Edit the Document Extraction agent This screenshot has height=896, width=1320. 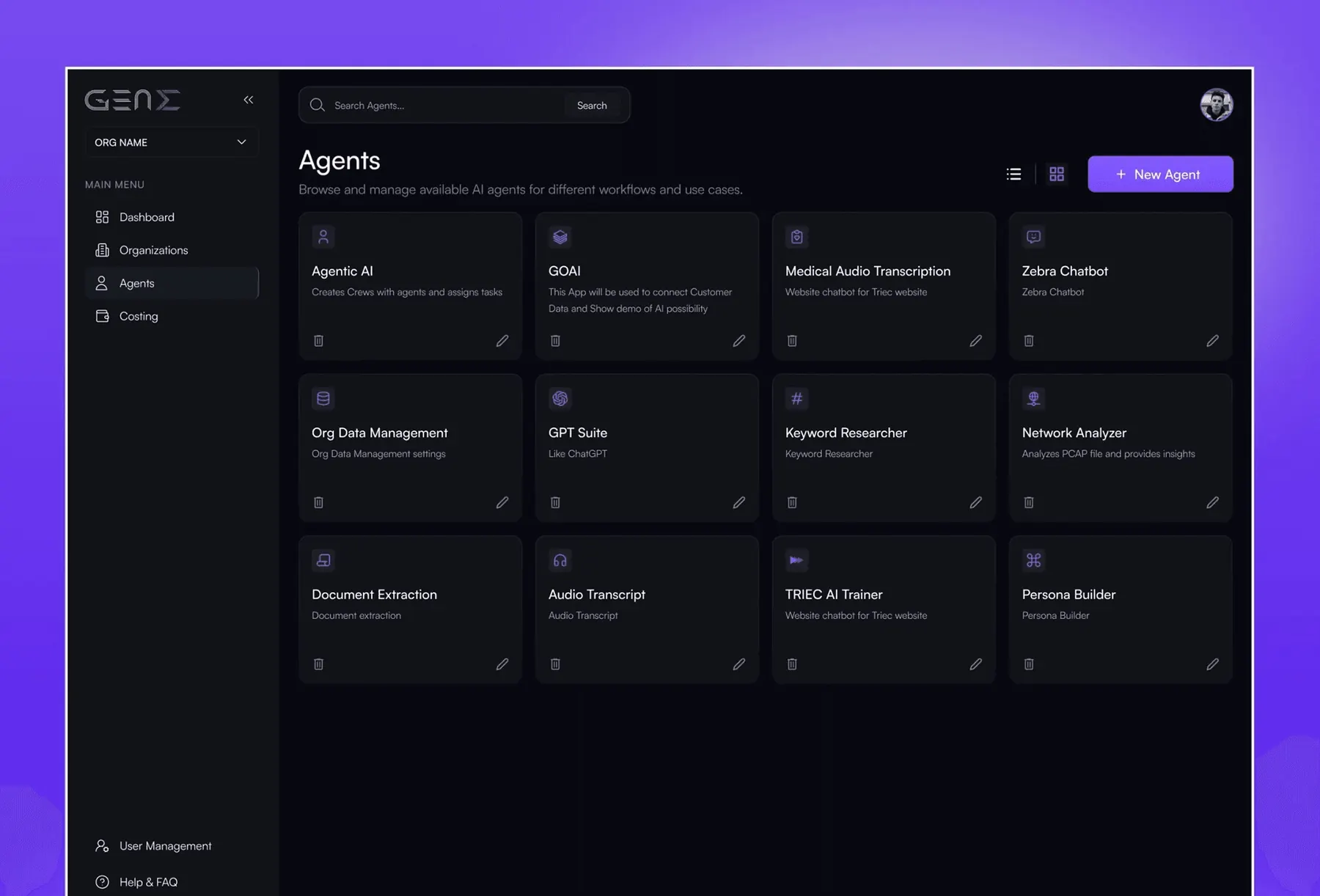click(x=502, y=664)
